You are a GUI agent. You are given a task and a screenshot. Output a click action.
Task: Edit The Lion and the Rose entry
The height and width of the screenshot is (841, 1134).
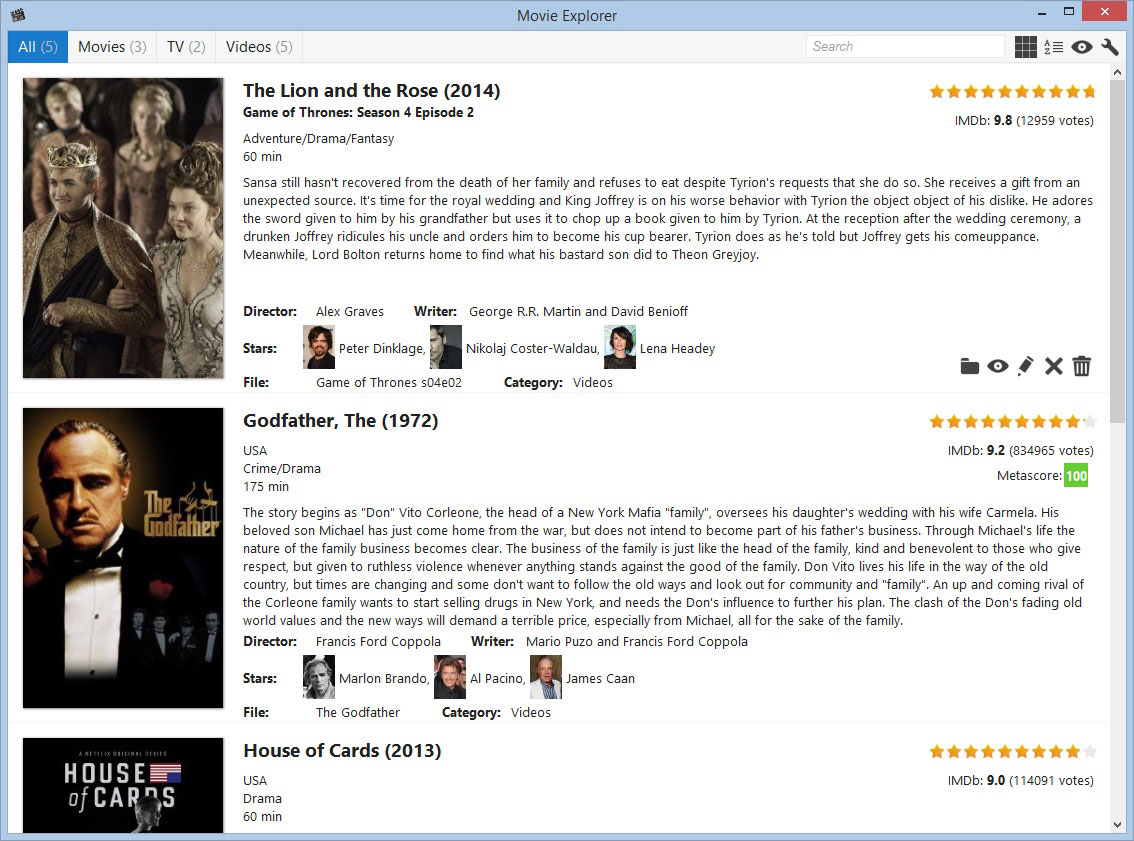pos(1026,367)
